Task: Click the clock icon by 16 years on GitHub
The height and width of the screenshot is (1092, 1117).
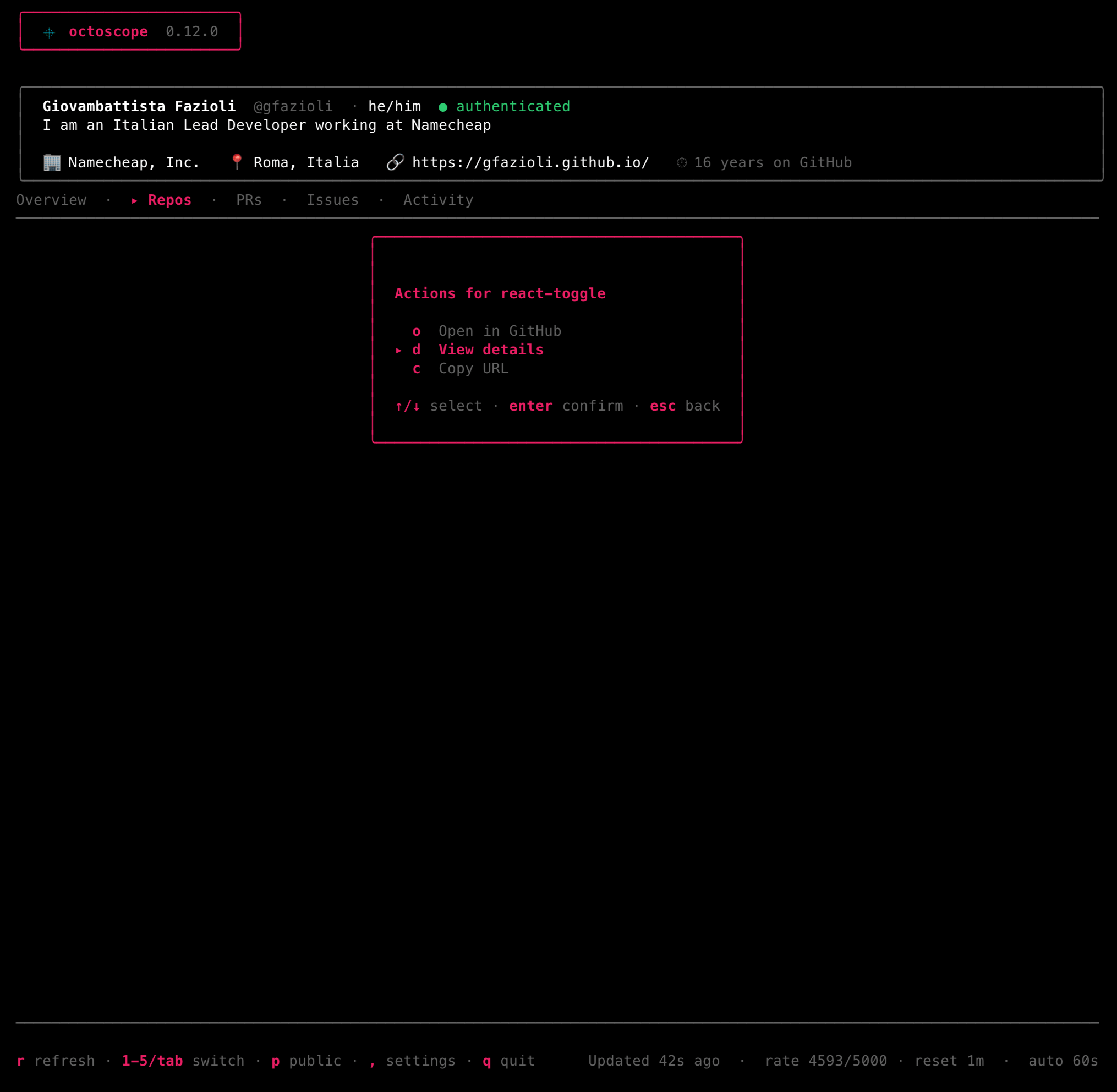Action: click(681, 163)
